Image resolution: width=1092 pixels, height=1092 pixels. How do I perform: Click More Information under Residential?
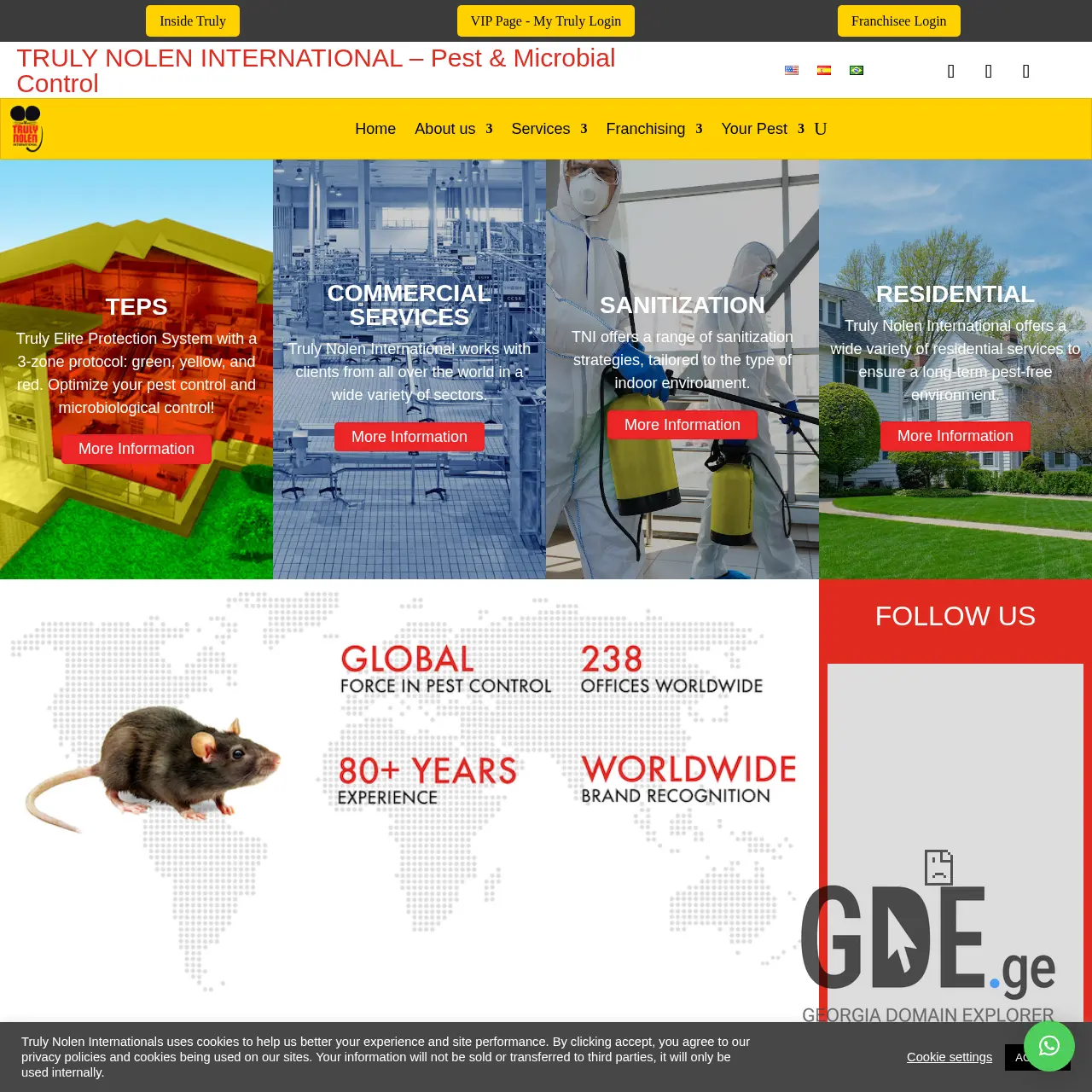pyautogui.click(x=955, y=436)
